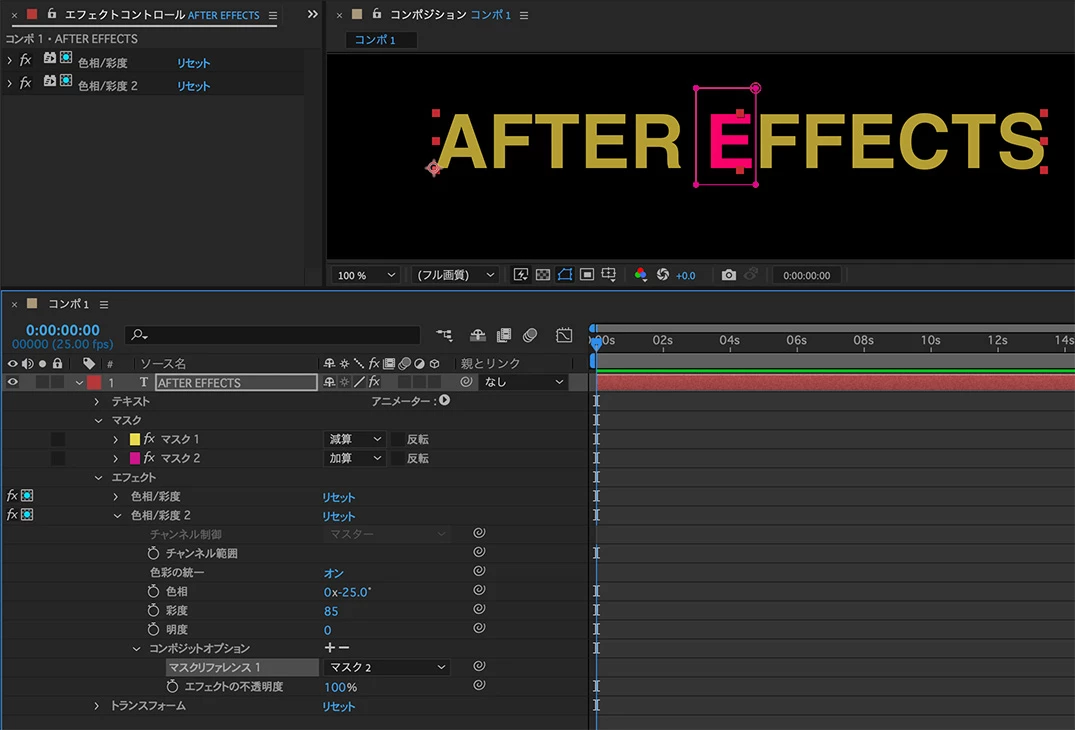Screen dimensions: 1075x730
Task: Enable frame blending icon in timeline
Action: pyautogui.click(x=504, y=334)
